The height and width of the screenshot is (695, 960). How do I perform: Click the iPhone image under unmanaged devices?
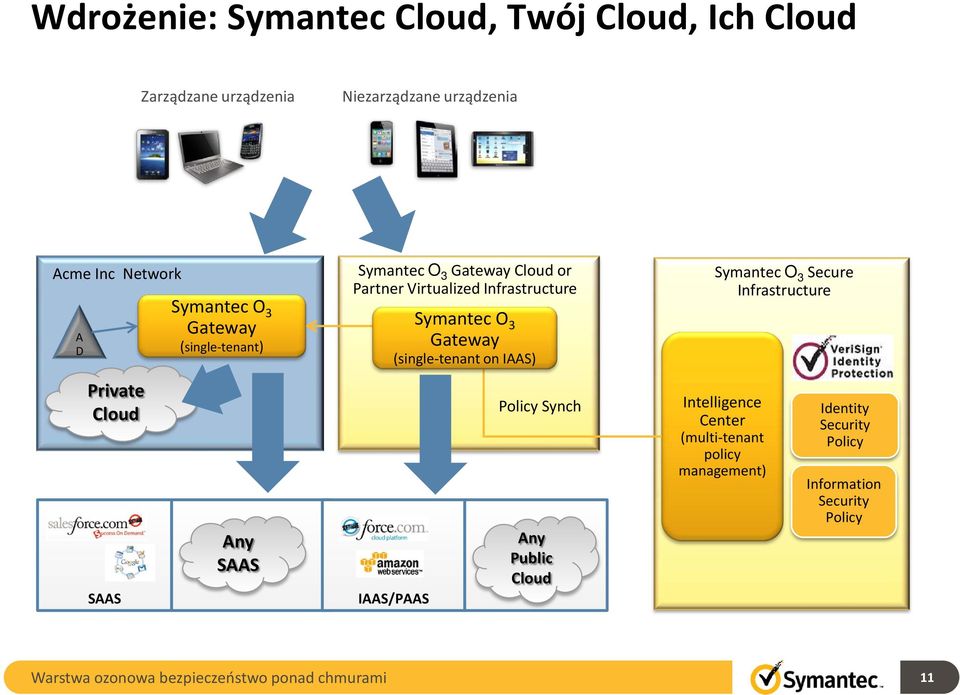pos(381,143)
